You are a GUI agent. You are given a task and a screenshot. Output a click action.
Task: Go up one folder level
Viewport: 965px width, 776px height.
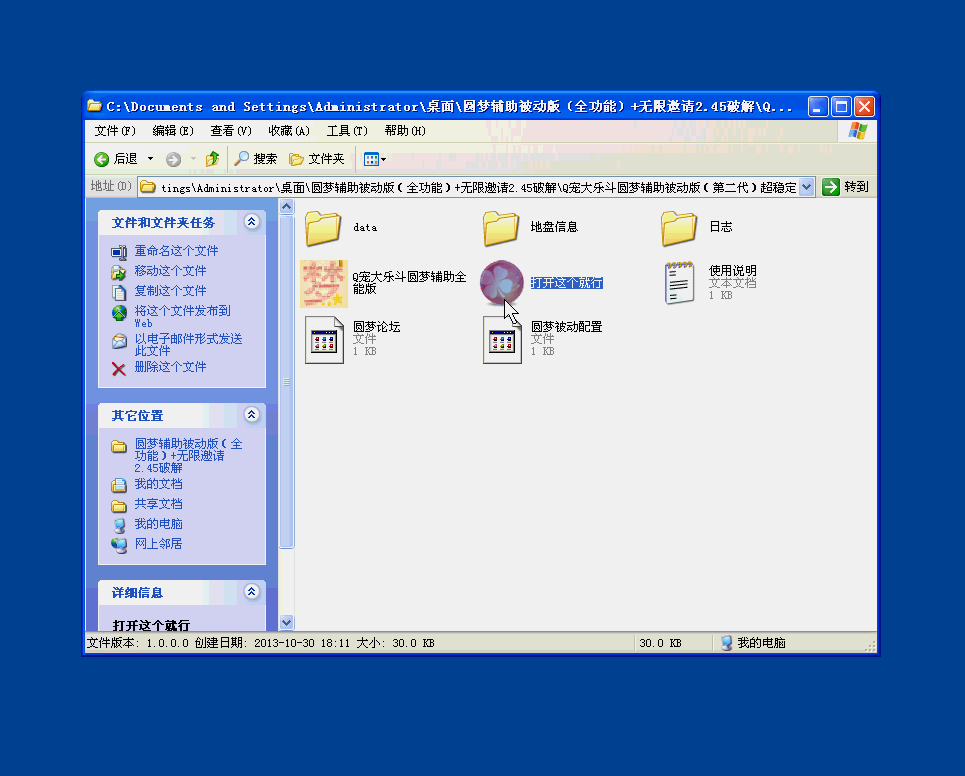(212, 159)
